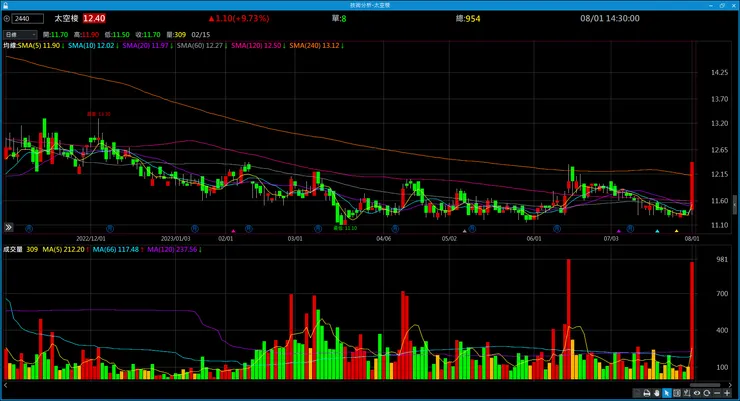The image size is (740, 401).
Task: Click the stock code field showing 2440
Action: tap(28, 18)
